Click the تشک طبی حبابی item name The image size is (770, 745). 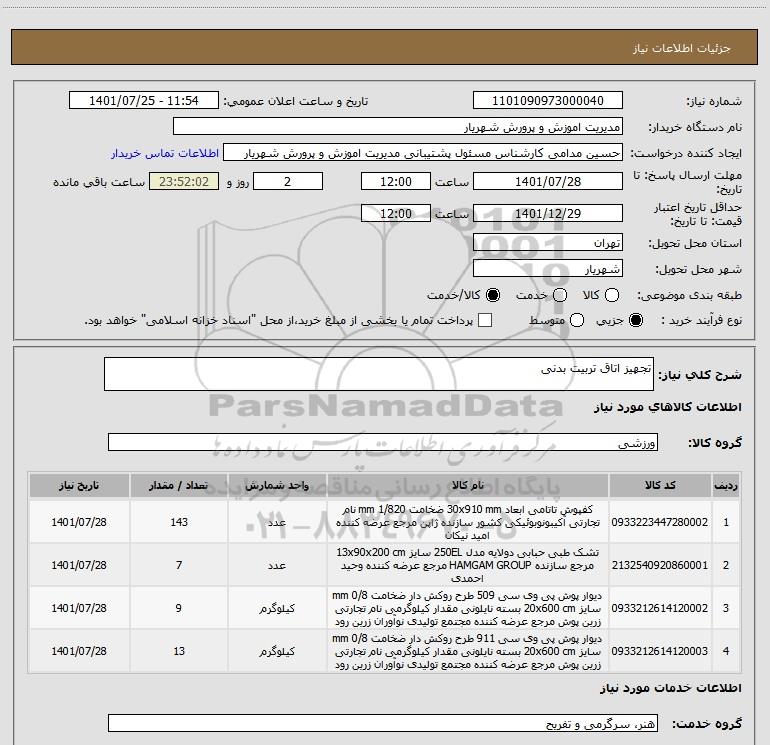tap(468, 565)
